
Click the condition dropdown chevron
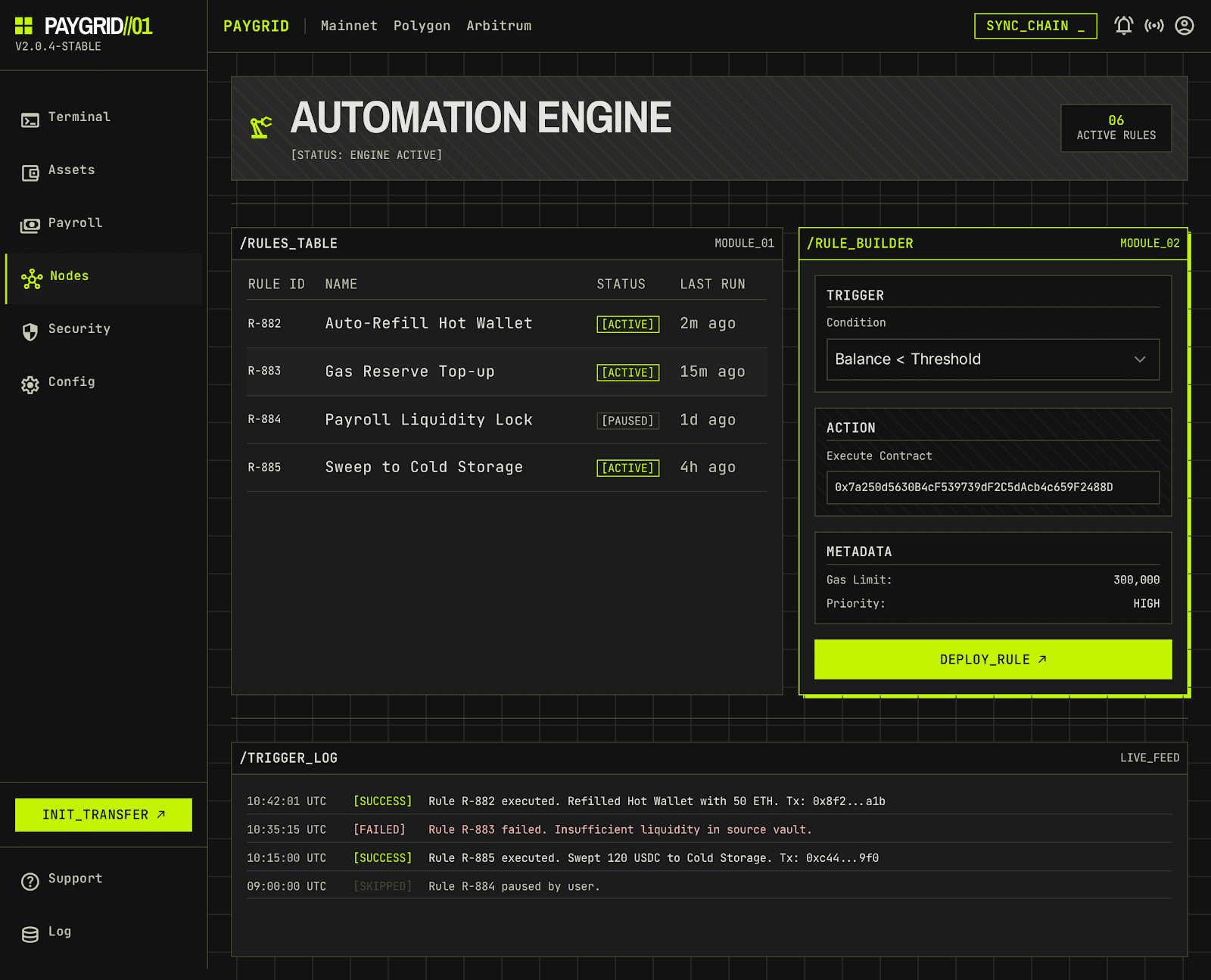coord(1140,359)
